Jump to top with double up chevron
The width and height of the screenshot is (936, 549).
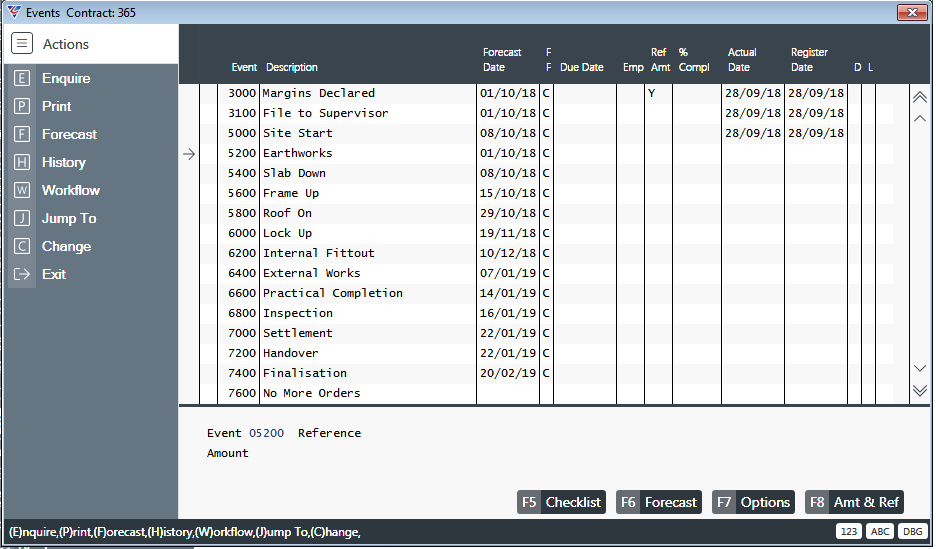[920, 97]
